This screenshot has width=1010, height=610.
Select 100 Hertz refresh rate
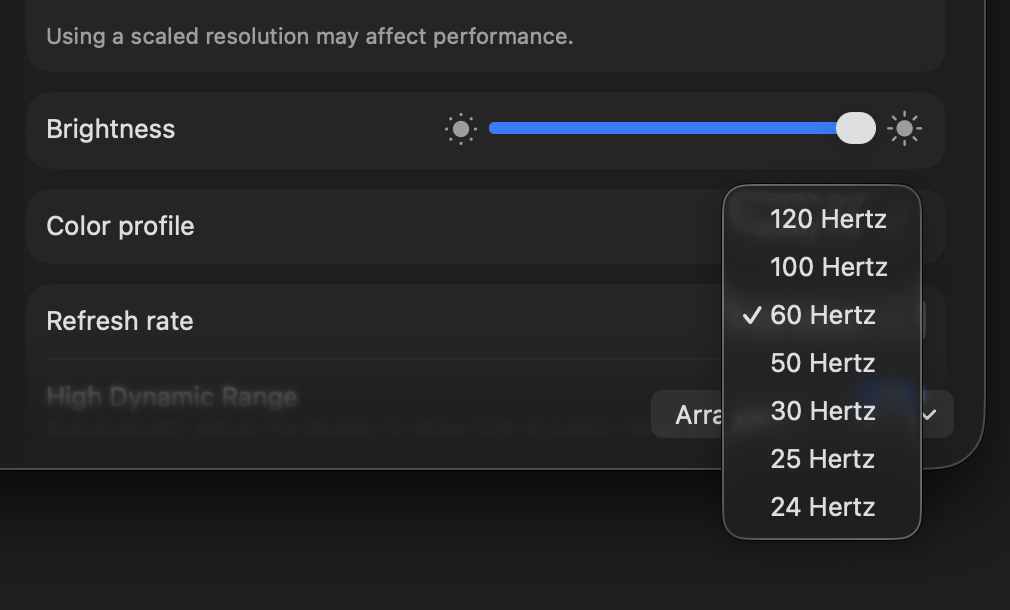(x=828, y=267)
